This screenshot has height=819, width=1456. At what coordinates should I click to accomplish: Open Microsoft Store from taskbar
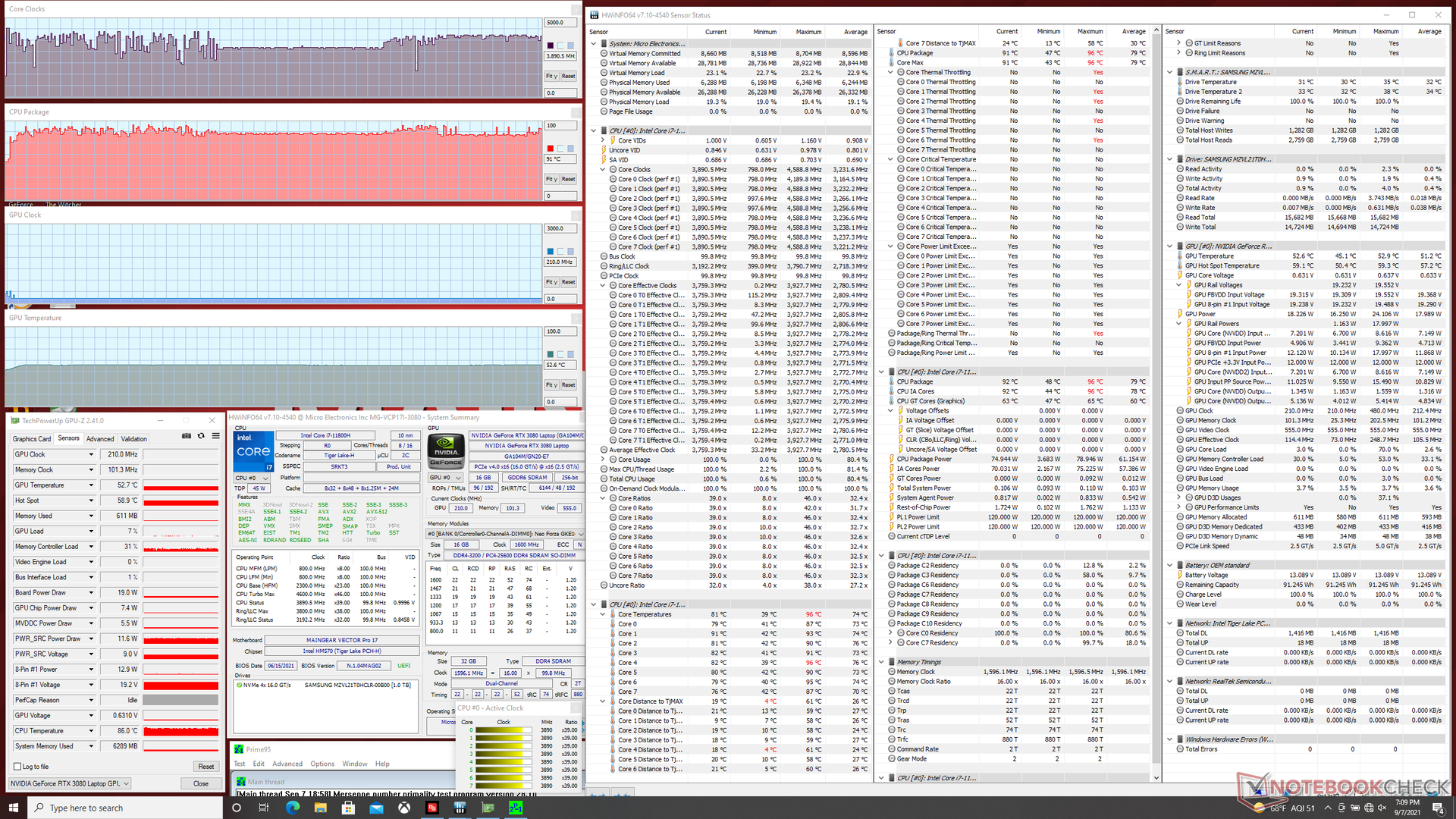pos(348,808)
